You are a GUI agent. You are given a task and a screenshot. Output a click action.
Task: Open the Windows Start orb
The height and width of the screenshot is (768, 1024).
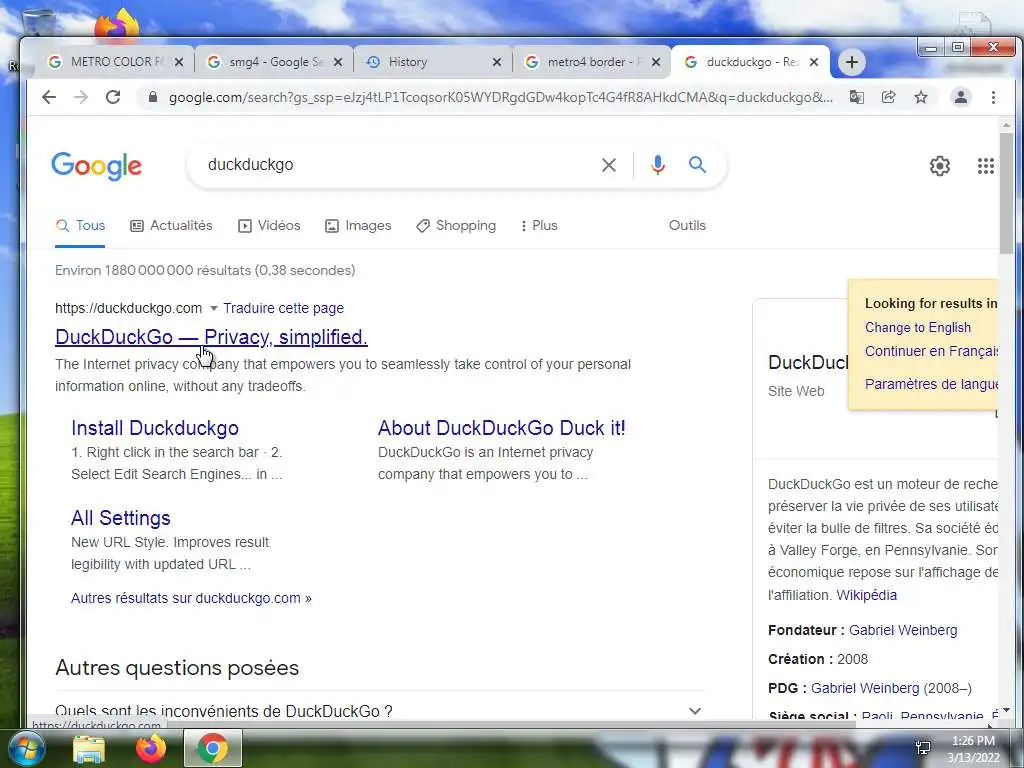pos(25,748)
